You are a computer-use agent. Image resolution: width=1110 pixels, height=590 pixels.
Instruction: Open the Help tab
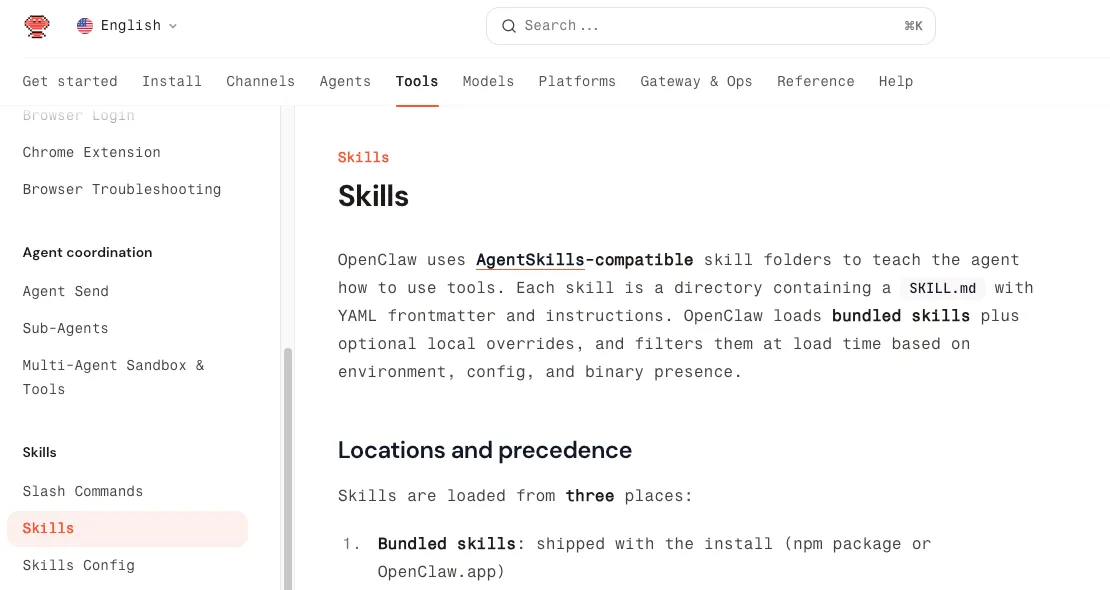pyautogui.click(x=895, y=81)
